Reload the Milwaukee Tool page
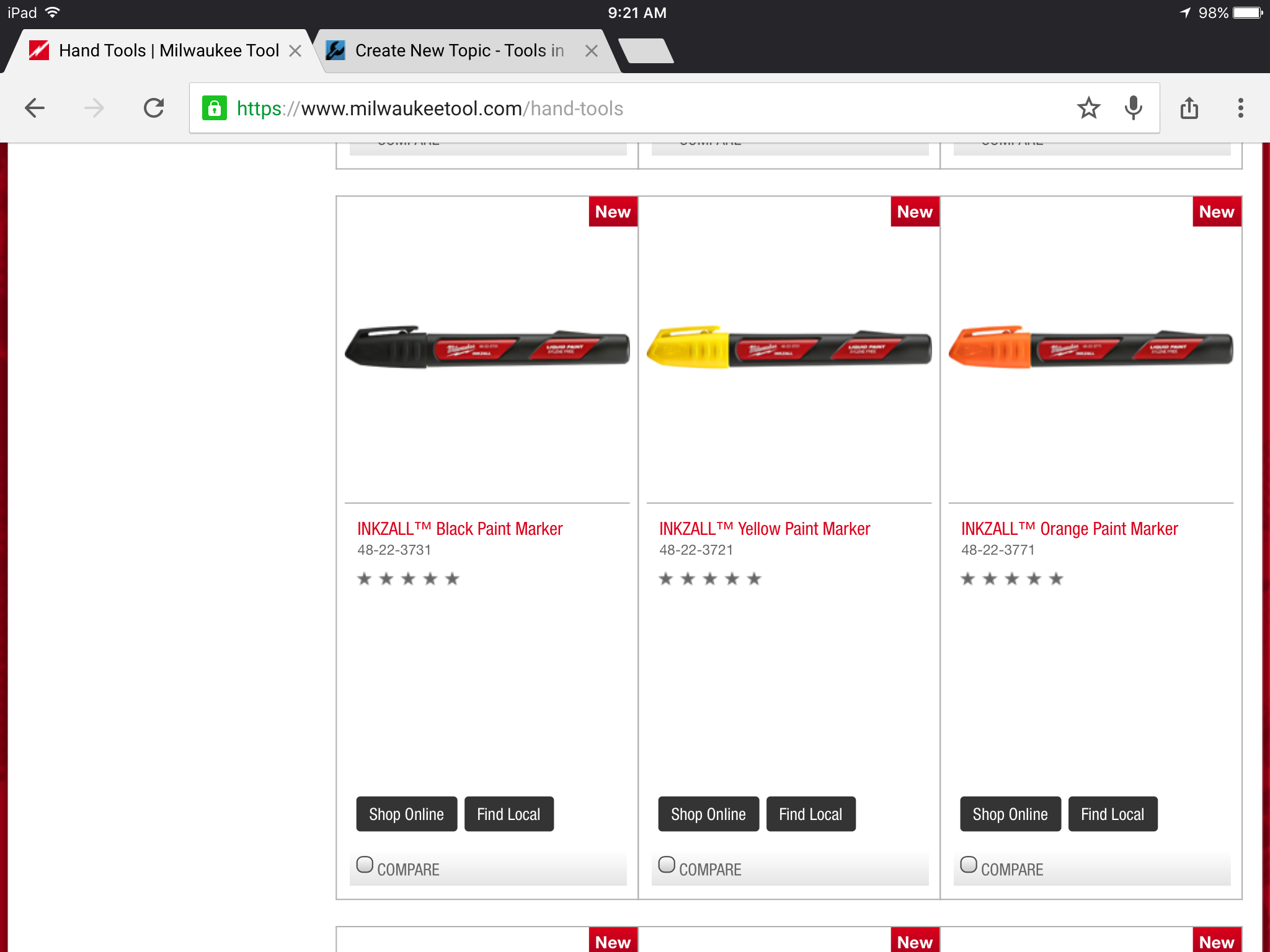Viewport: 1270px width, 952px height. click(154, 108)
